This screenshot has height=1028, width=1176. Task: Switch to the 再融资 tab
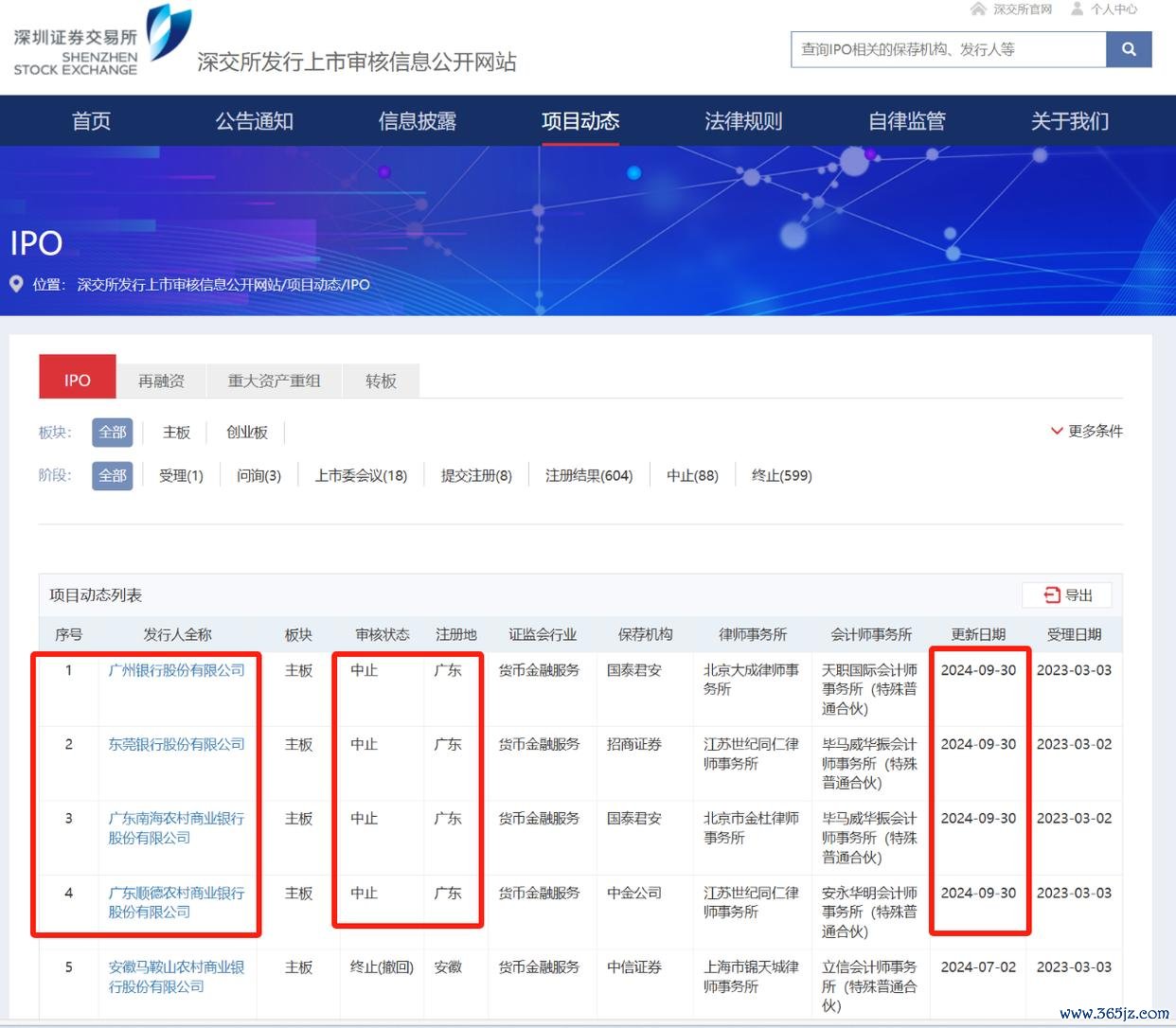[x=161, y=381]
